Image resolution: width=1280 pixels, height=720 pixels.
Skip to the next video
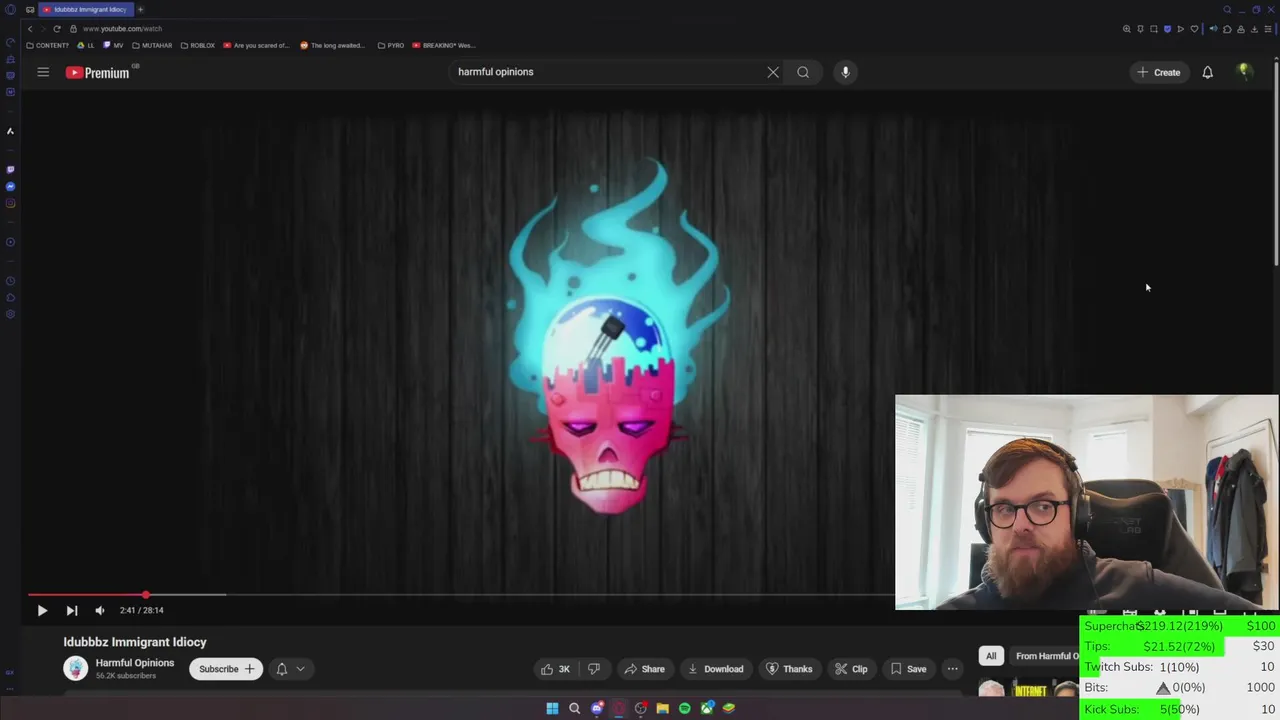[71, 610]
